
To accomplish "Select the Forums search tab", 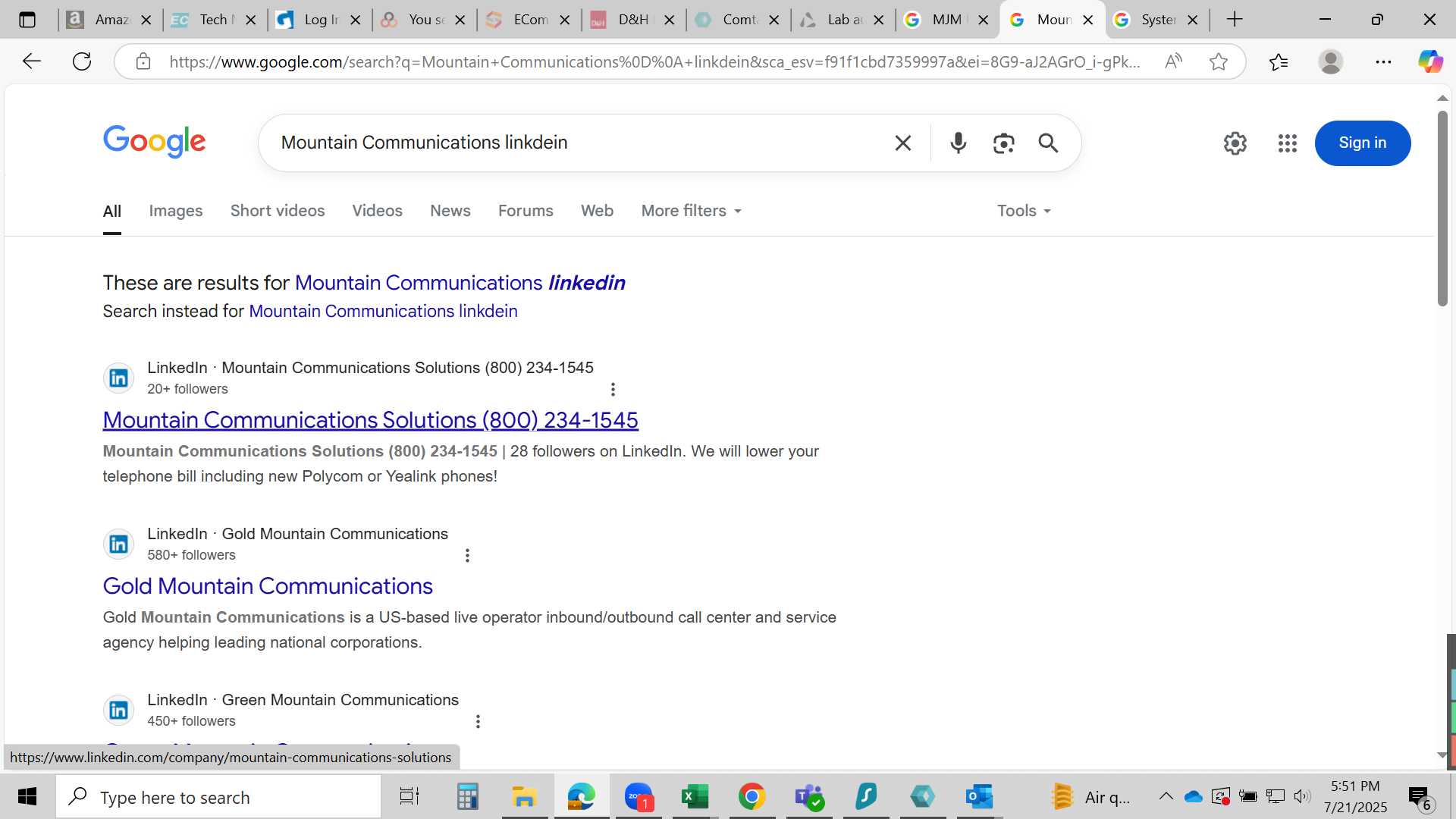I will 526,211.
